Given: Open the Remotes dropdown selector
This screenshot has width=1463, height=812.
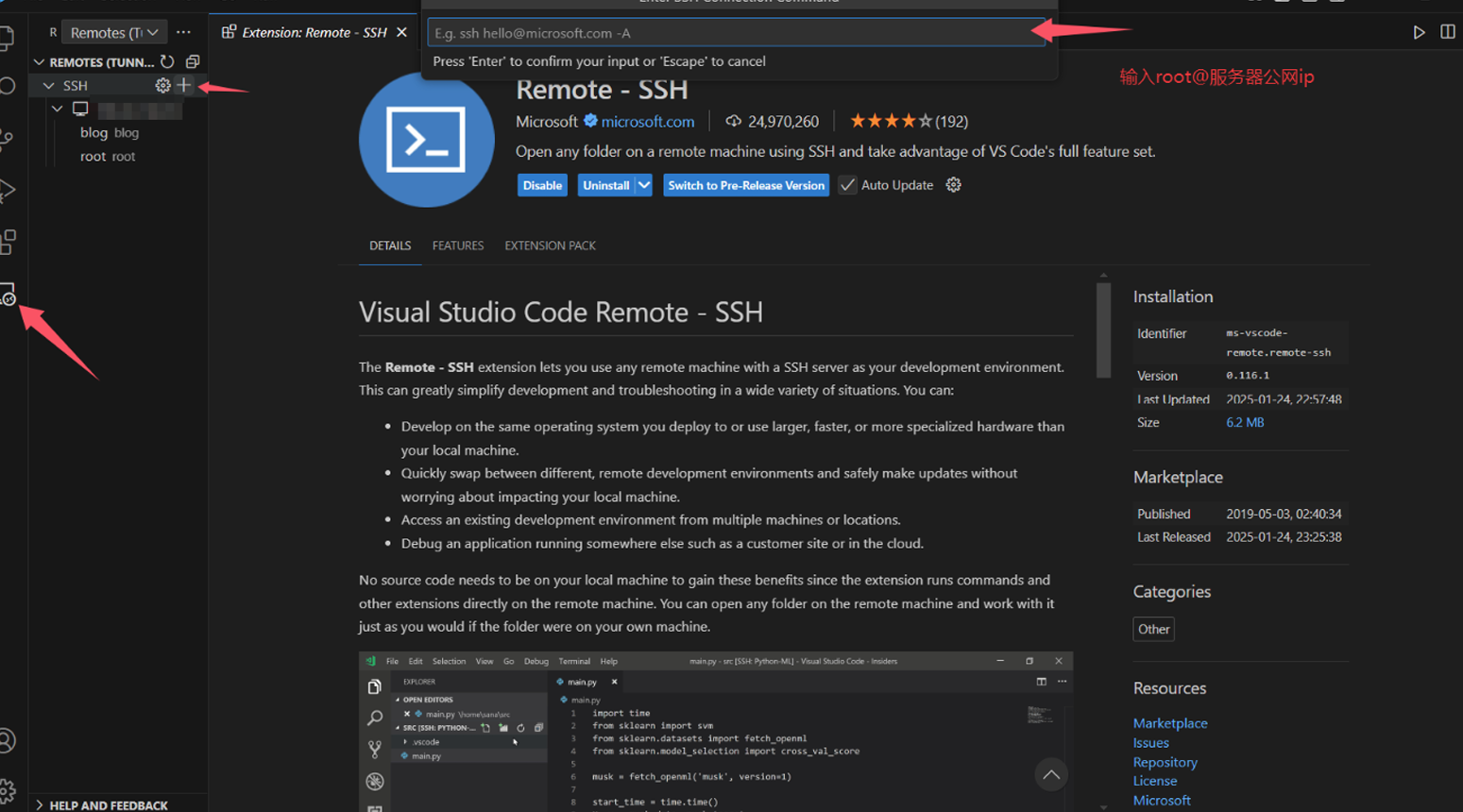Looking at the screenshot, I should tap(113, 32).
